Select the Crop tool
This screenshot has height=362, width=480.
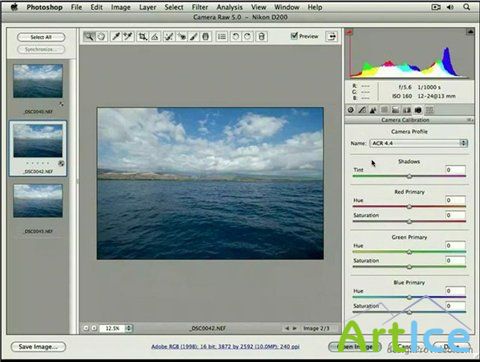pyautogui.click(x=143, y=36)
